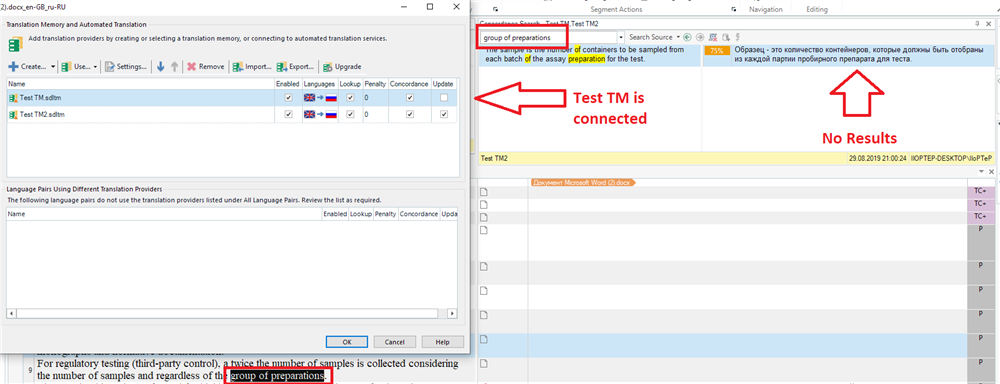Click Languages cell of Test TM2.sdltm row
Image resolution: width=1000 pixels, height=384 pixels.
(320, 114)
